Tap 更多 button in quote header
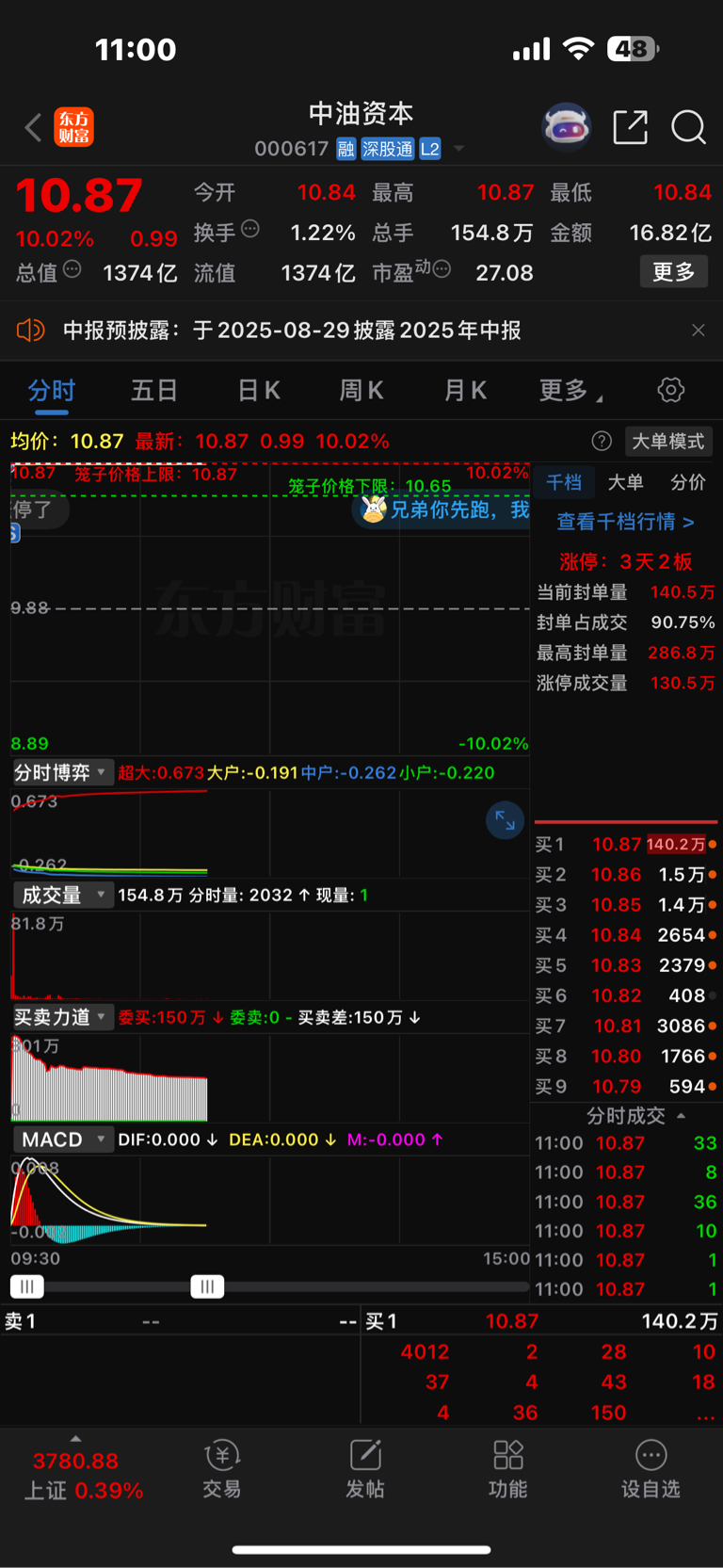 click(673, 272)
